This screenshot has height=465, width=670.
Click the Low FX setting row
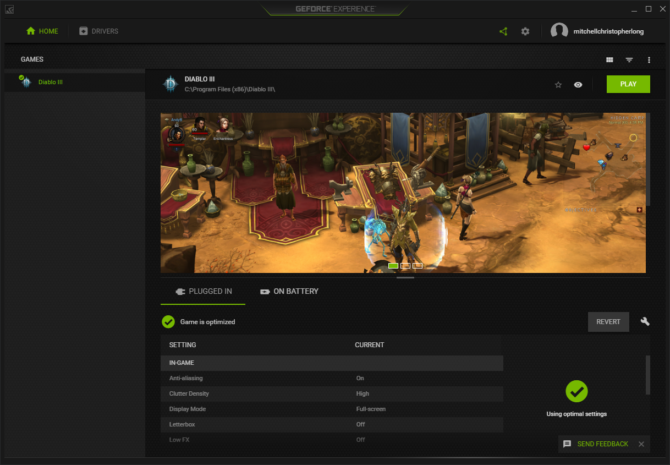click(332, 440)
